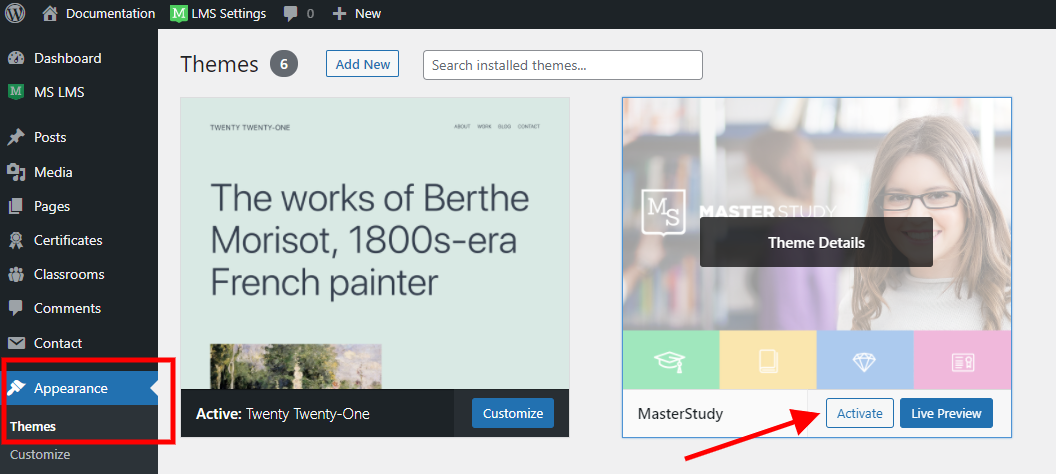Click the Classrooms people icon

[16, 274]
